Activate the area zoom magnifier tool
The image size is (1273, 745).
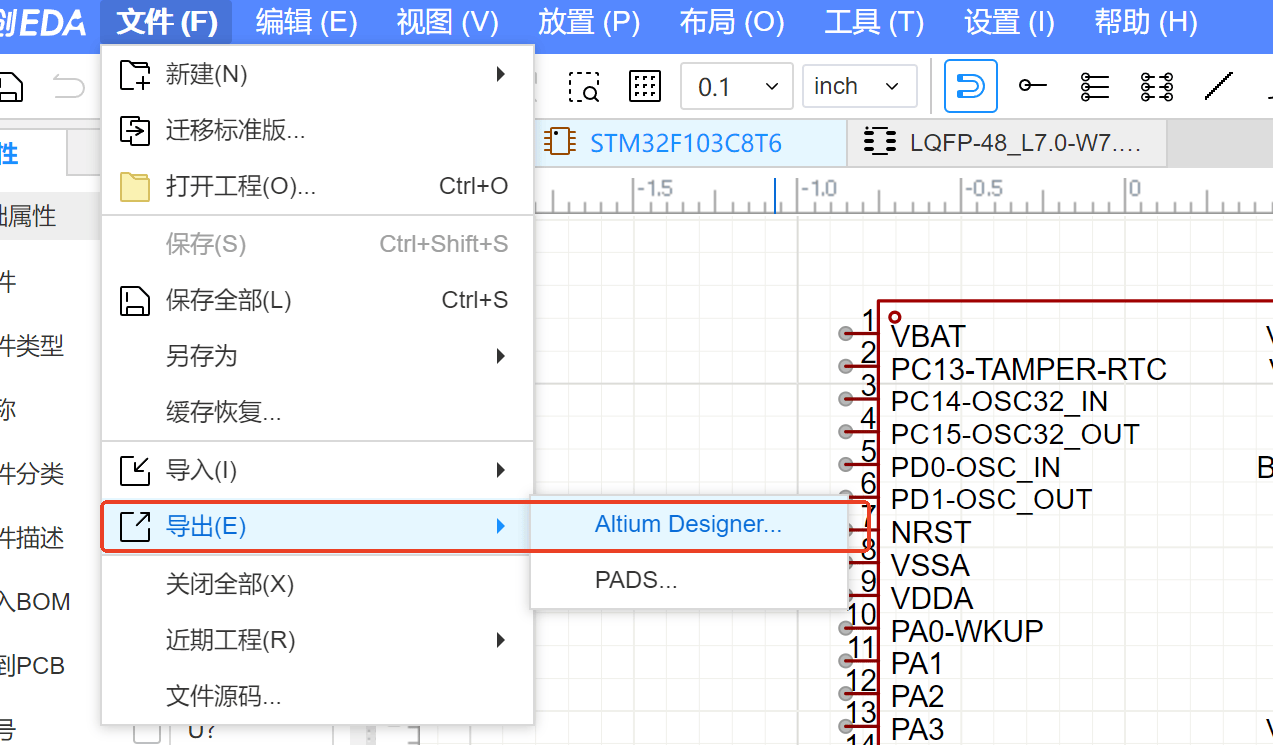pos(583,86)
